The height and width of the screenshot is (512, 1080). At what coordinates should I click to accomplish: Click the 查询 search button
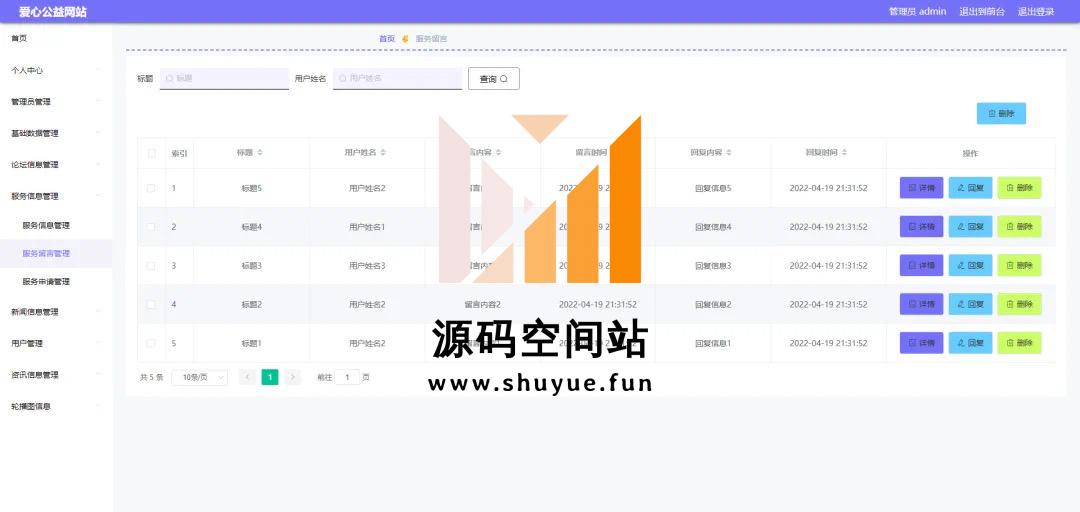(x=493, y=79)
